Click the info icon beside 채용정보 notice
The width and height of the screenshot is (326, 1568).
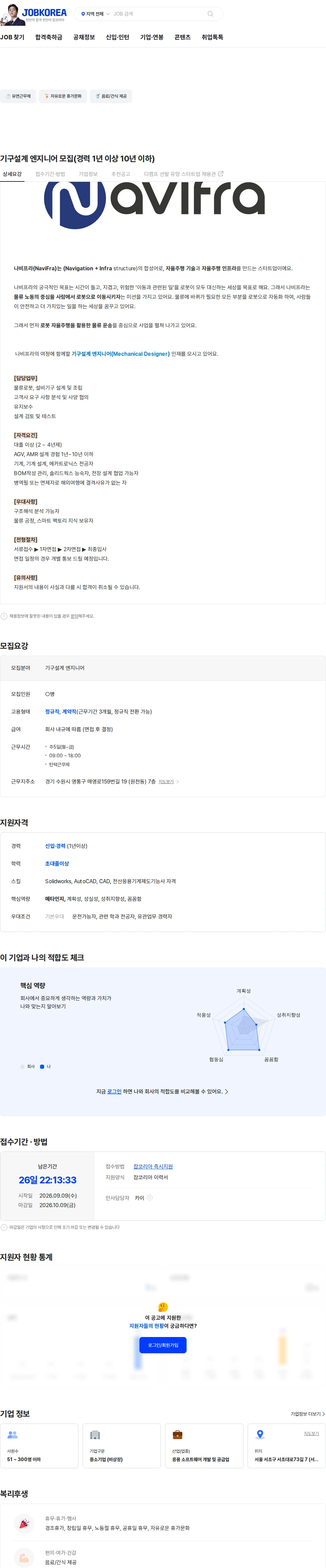tap(4, 616)
